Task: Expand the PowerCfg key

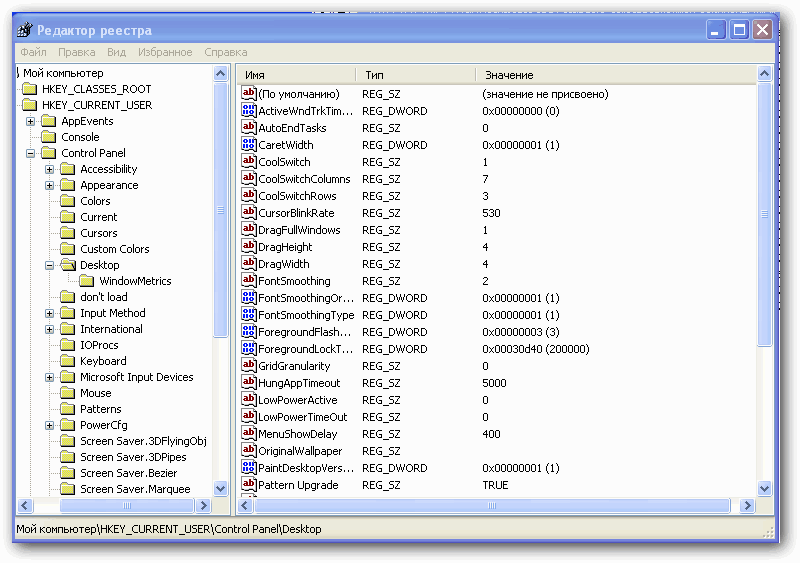Action: click(x=49, y=425)
